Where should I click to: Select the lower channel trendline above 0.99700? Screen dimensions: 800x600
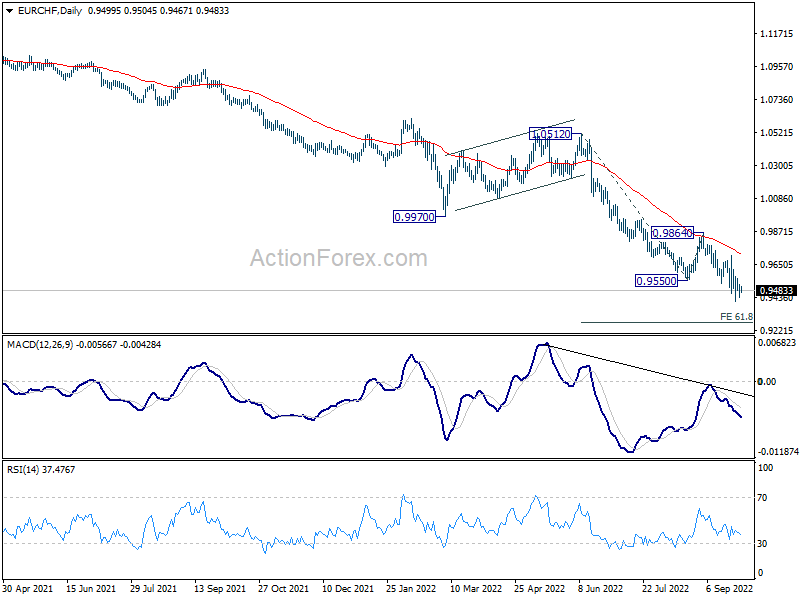point(520,192)
